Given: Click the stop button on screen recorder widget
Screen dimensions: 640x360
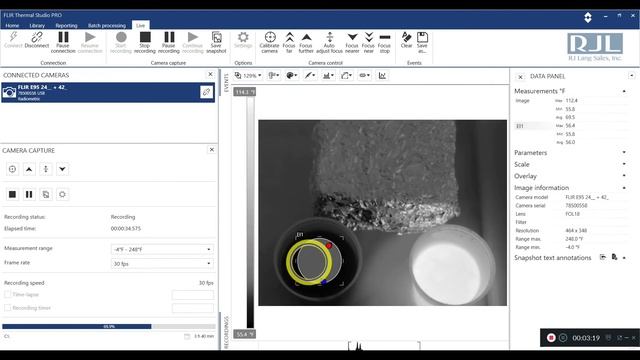Looking at the screenshot, I should (551, 338).
